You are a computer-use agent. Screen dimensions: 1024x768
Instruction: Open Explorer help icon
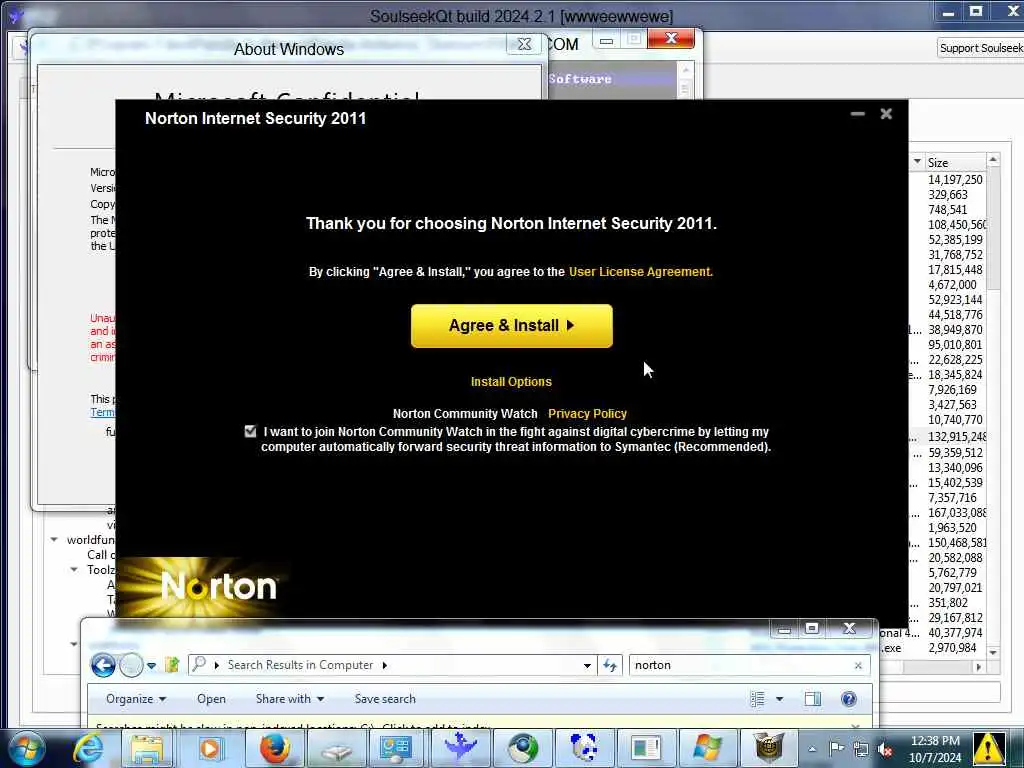point(848,699)
